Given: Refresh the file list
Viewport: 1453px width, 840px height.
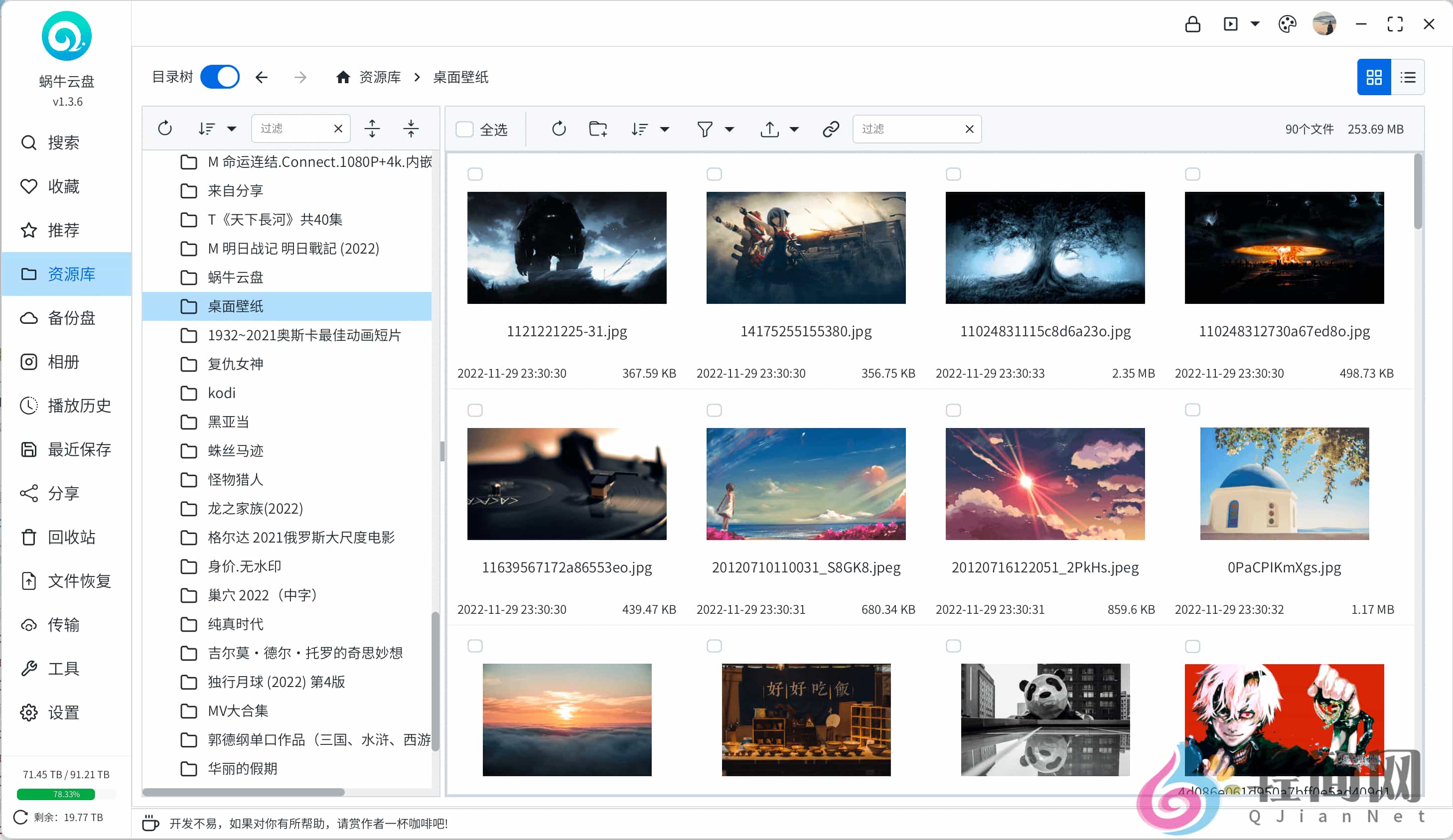Looking at the screenshot, I should [x=558, y=129].
